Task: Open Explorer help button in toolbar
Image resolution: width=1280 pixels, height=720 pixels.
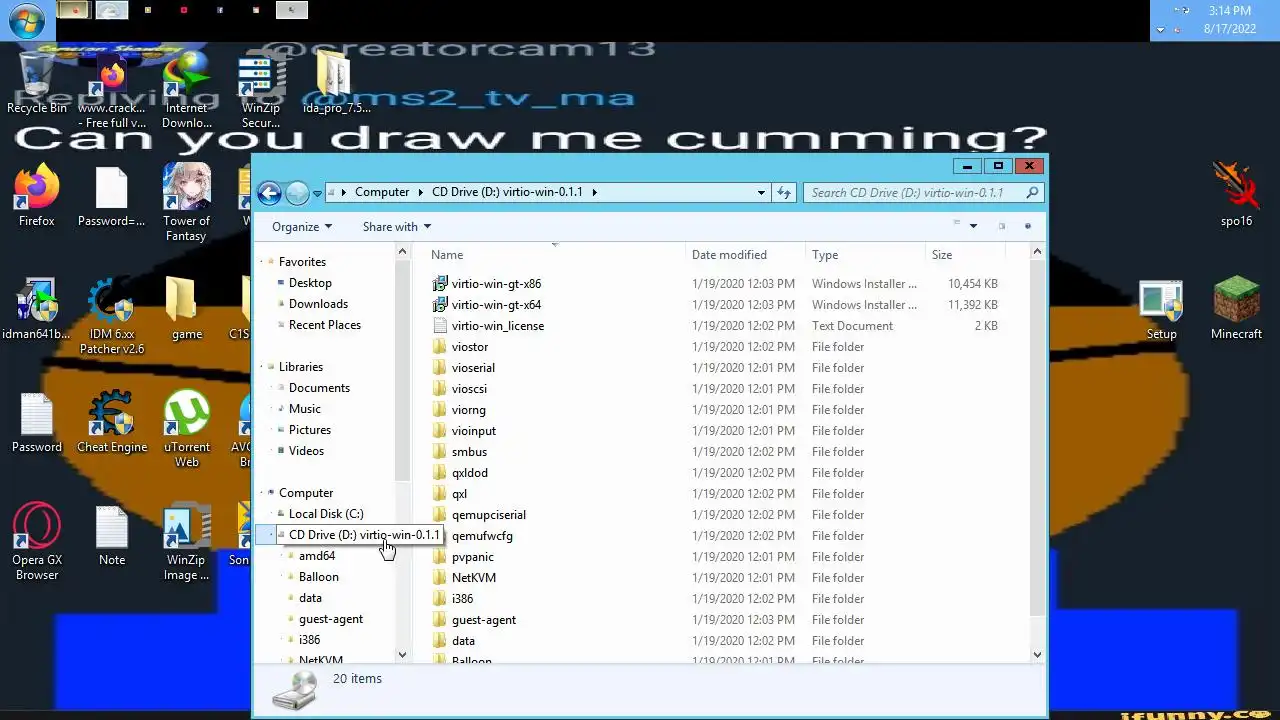Action: coord(1027,226)
